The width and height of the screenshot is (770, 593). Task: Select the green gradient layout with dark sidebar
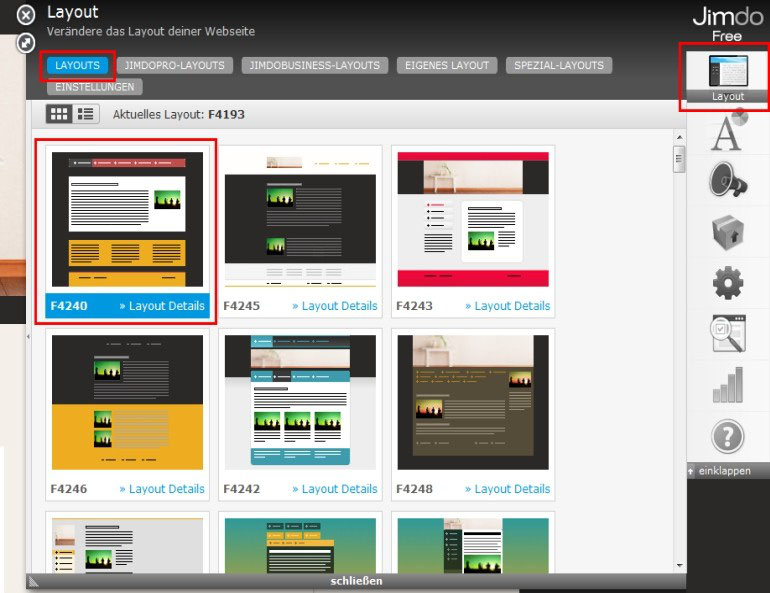473,545
